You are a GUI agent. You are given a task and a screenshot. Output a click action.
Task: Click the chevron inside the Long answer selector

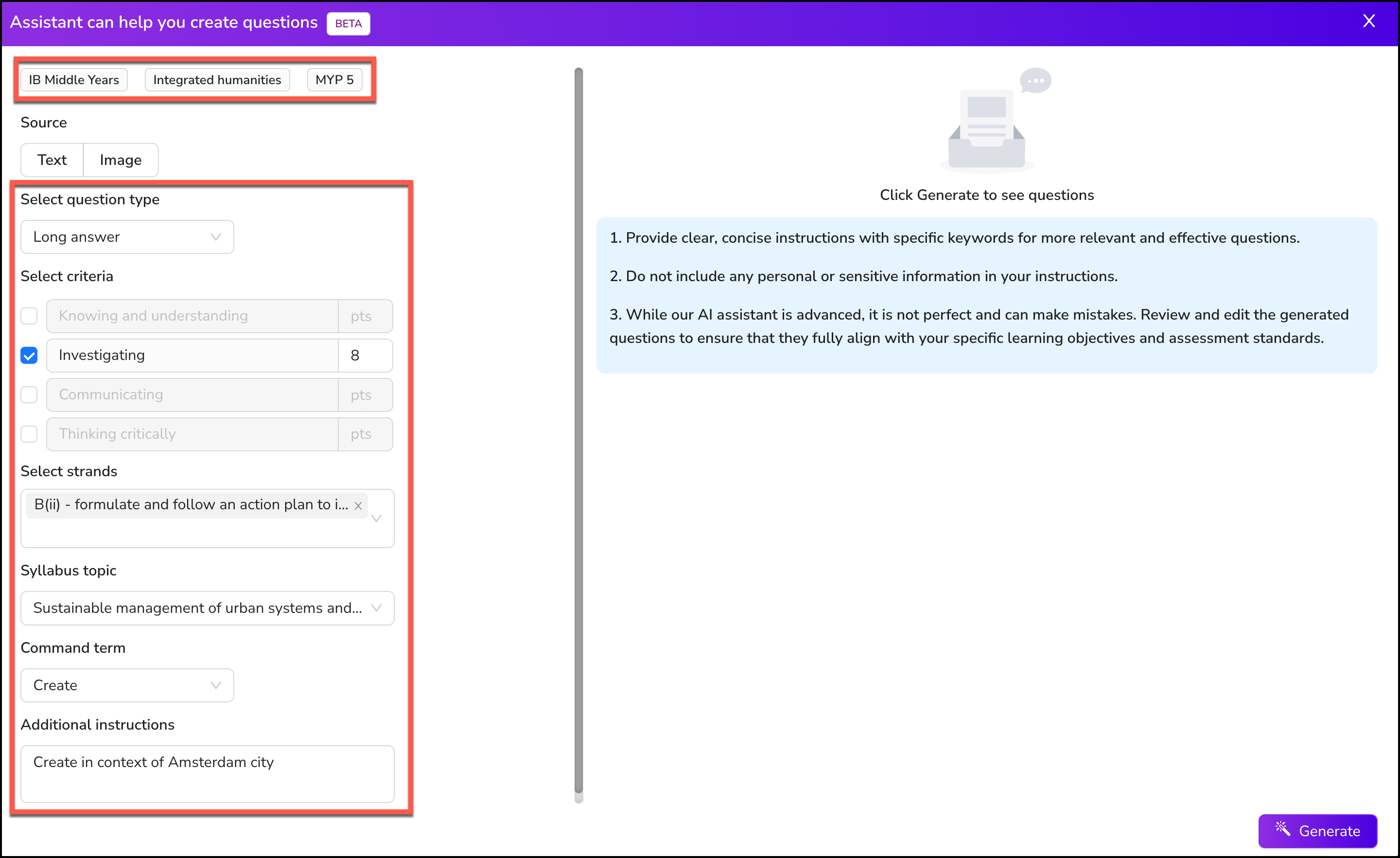(215, 236)
